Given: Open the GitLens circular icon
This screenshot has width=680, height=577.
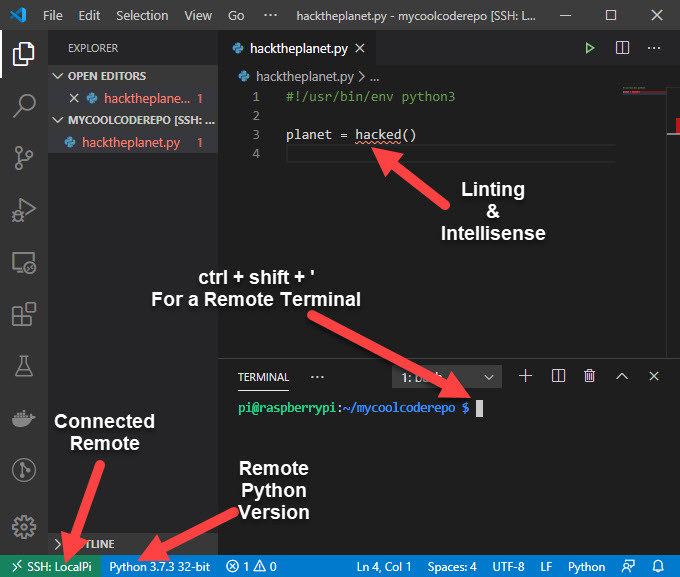Looking at the screenshot, I should coord(23,470).
